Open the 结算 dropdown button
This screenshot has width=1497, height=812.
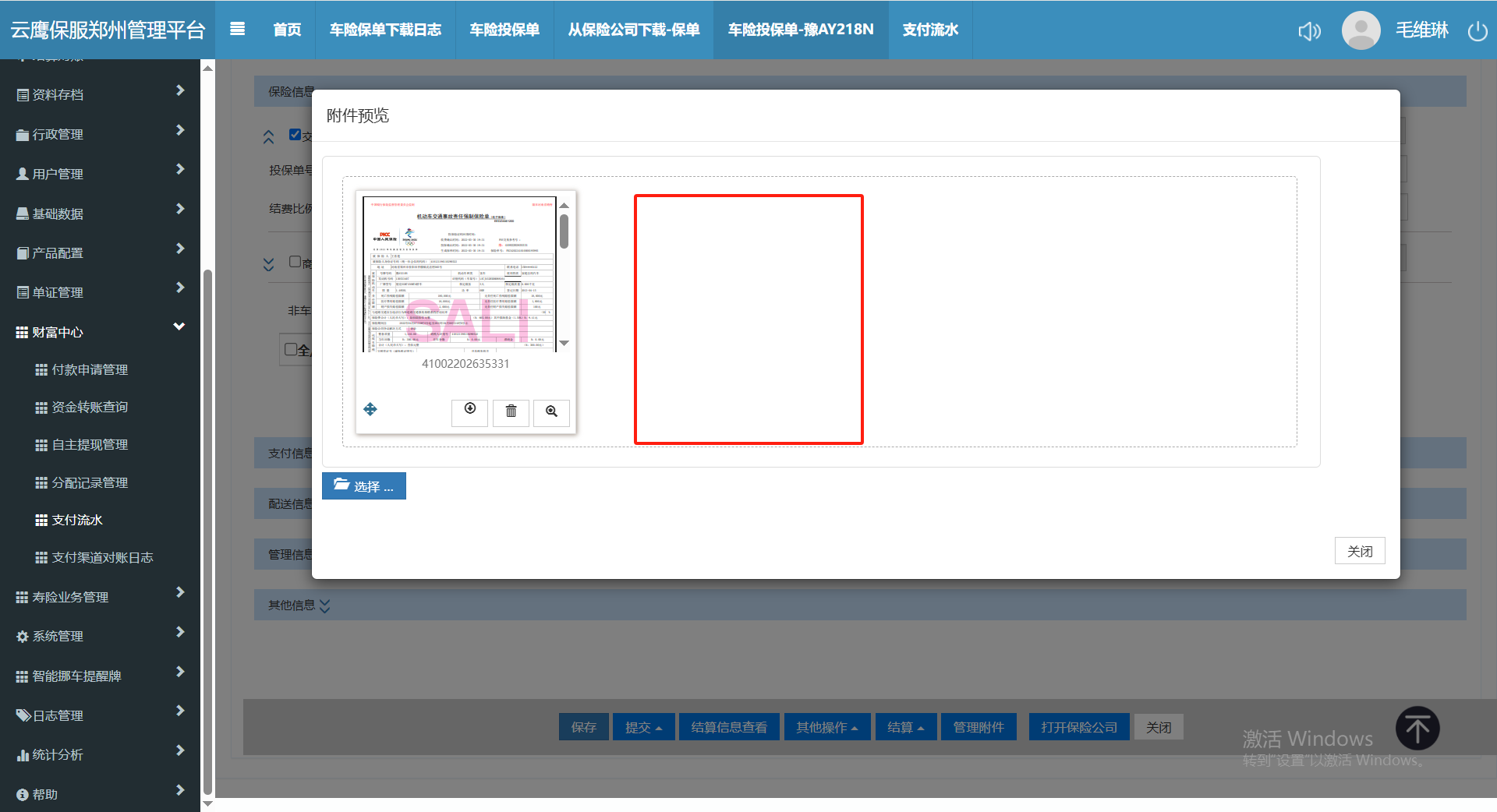pos(906,727)
